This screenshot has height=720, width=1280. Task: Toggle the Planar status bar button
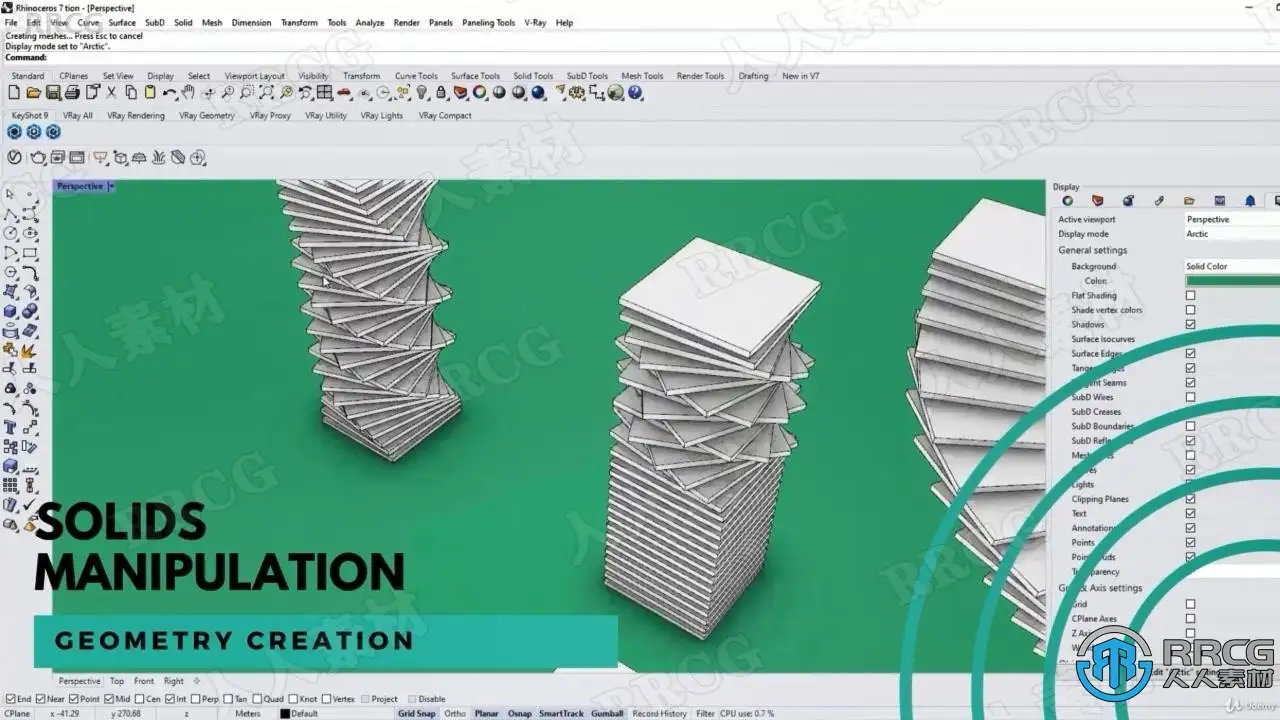click(487, 714)
